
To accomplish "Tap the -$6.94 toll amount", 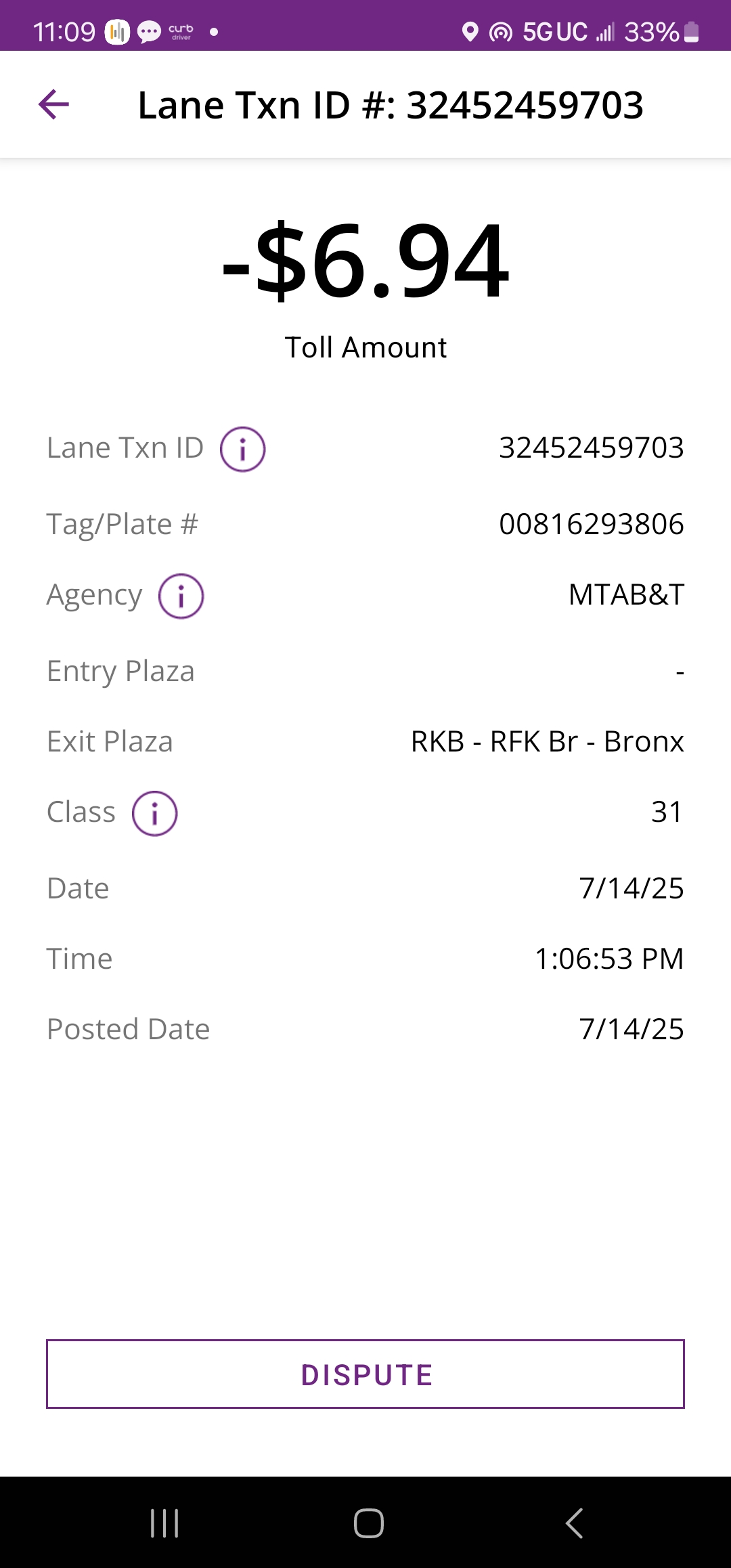I will [x=365, y=261].
